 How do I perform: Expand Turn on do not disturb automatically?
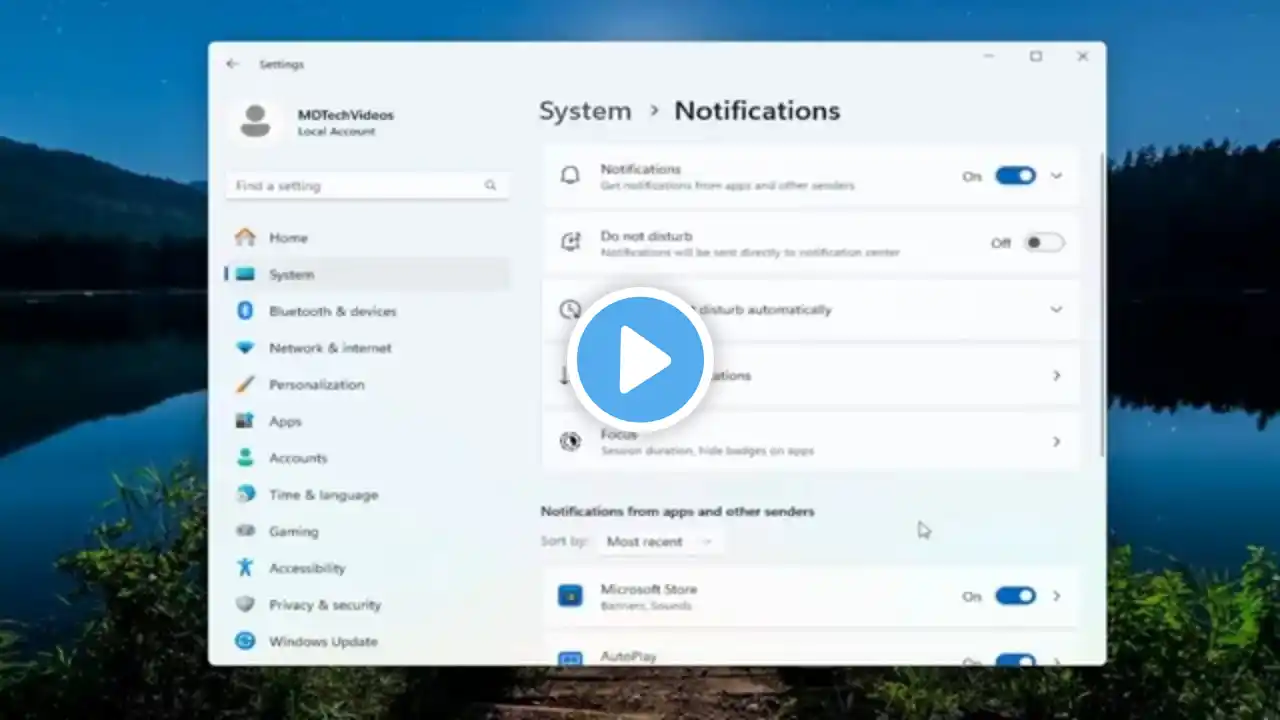coord(811,309)
